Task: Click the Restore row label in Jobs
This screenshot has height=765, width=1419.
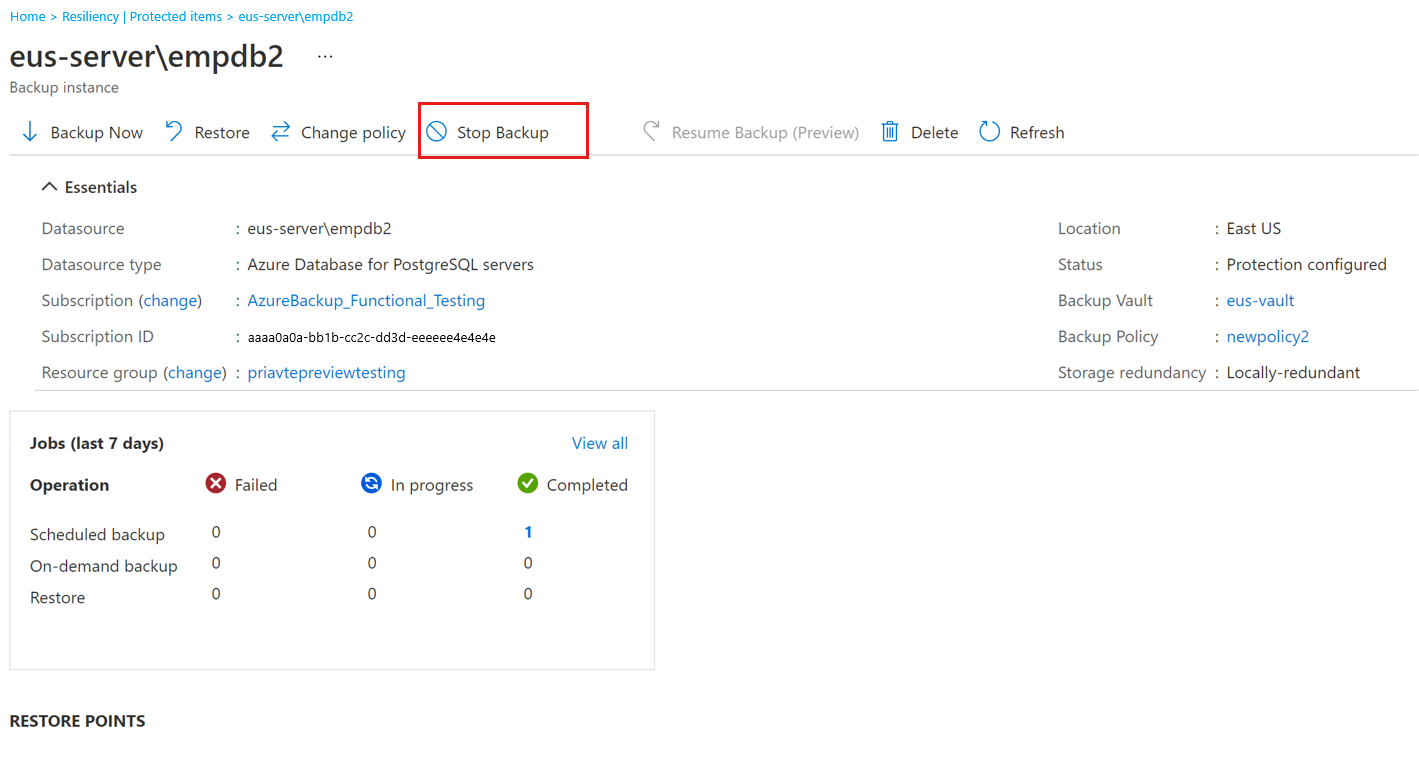Action: pyautogui.click(x=58, y=598)
